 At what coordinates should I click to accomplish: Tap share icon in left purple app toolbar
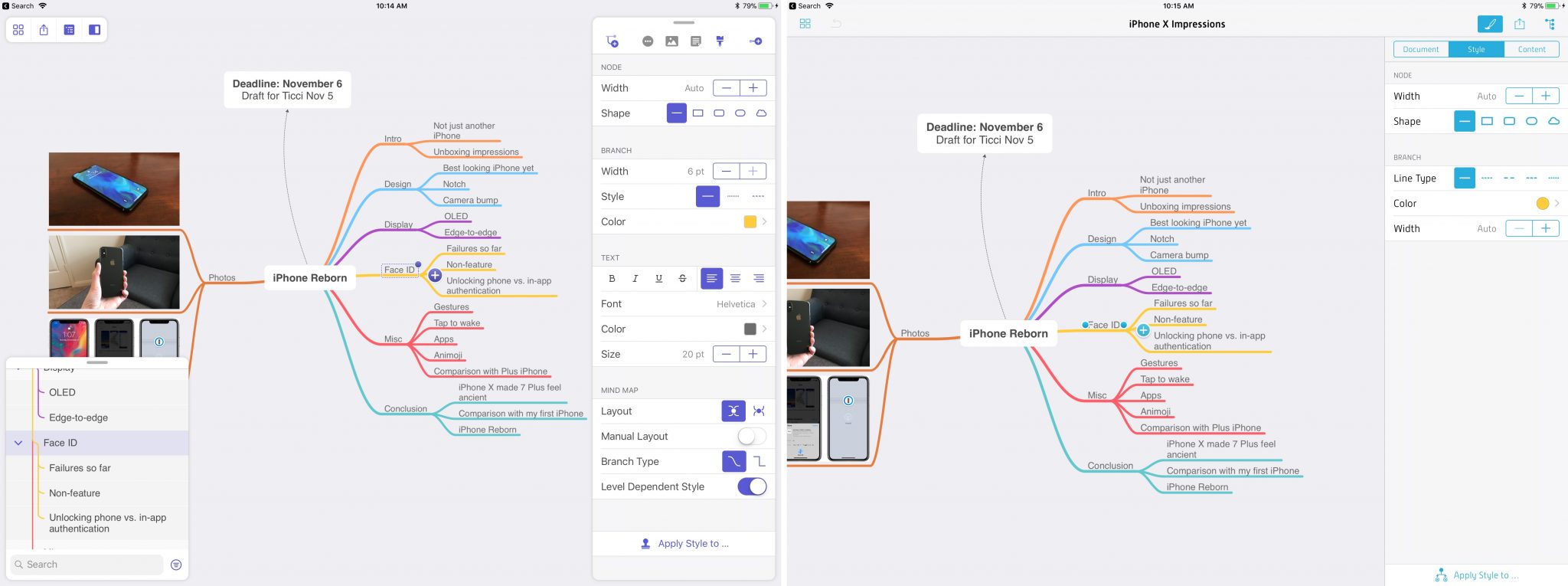(44, 30)
